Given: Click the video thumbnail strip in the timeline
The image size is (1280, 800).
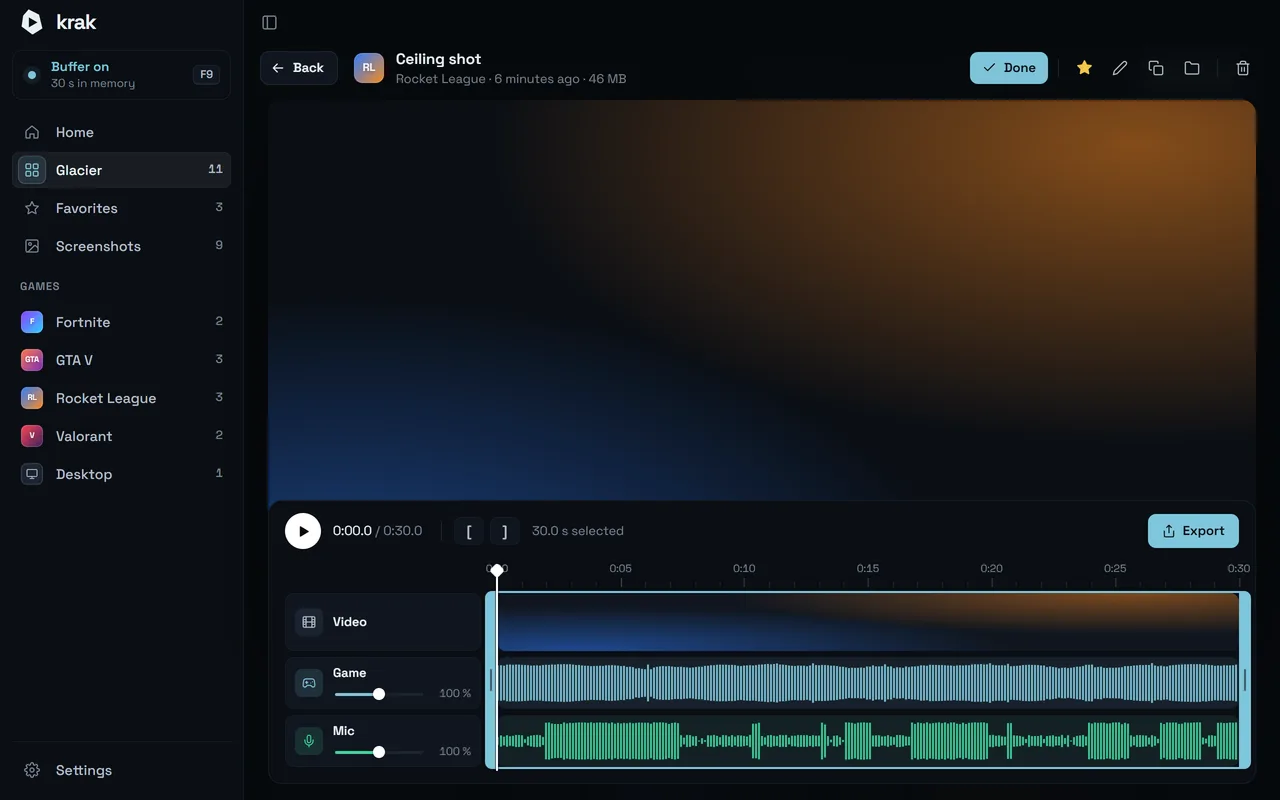Looking at the screenshot, I should [x=868, y=622].
